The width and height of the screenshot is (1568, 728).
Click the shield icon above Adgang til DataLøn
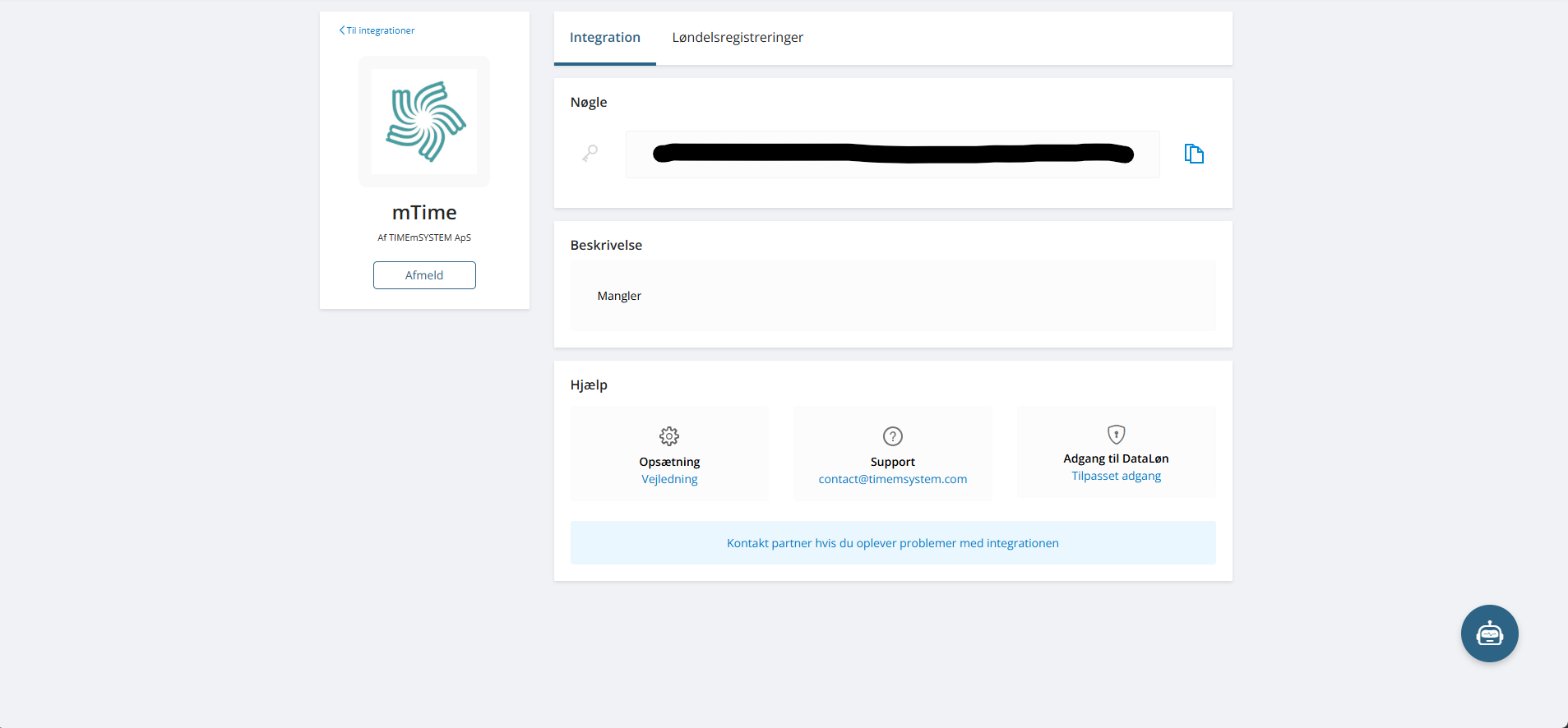tap(1117, 434)
